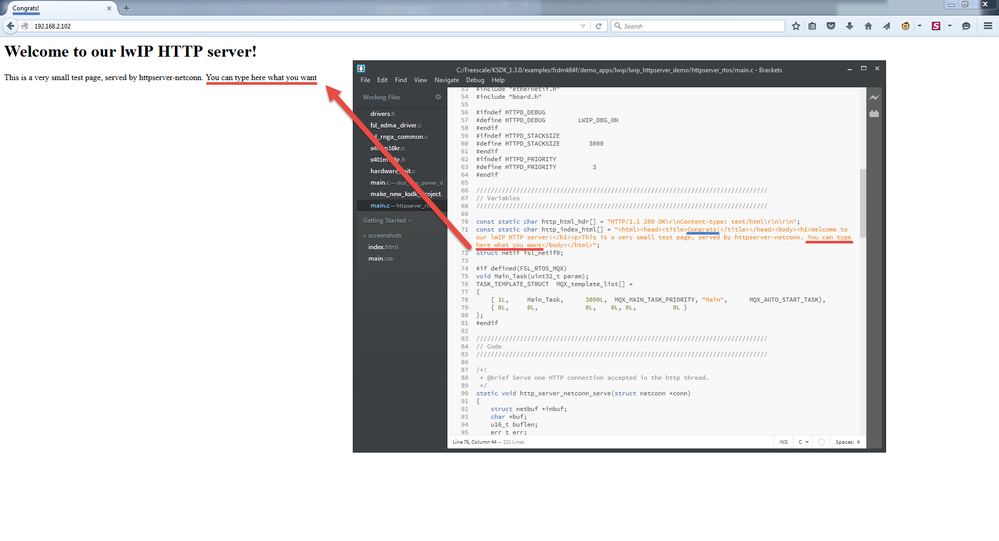Open the Find menu in Brackets
Viewport: 999px width, 541px height.
point(400,80)
